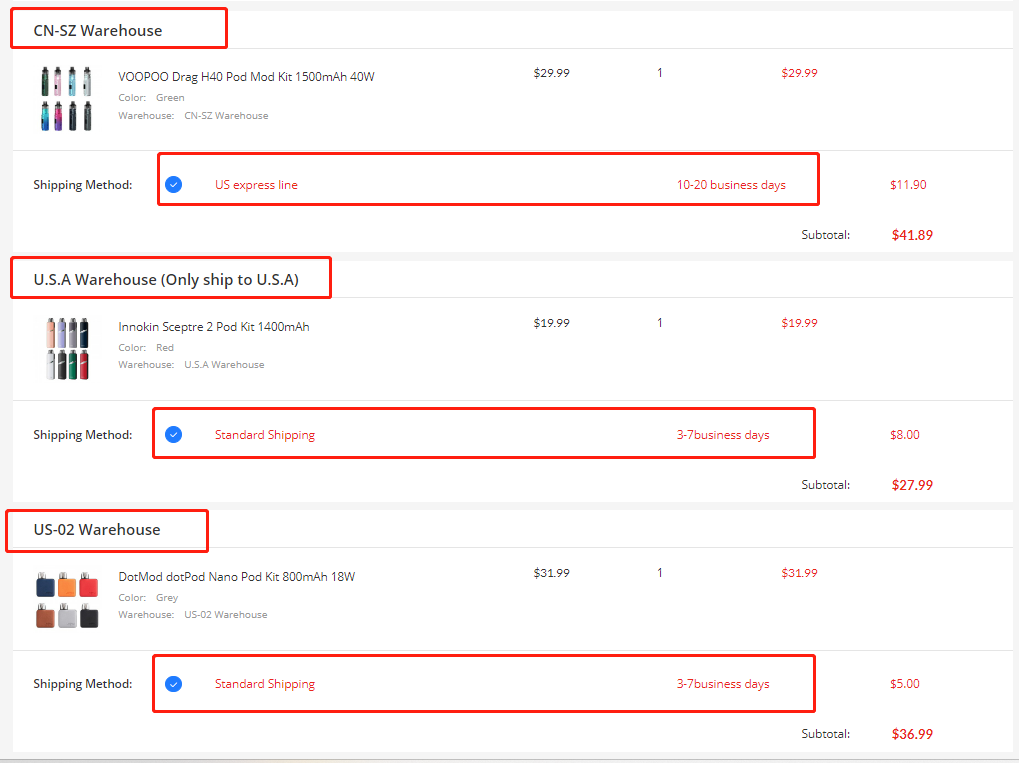Click the $5.00 shipping cost
The width and height of the screenshot is (1019, 763).
[x=905, y=684]
